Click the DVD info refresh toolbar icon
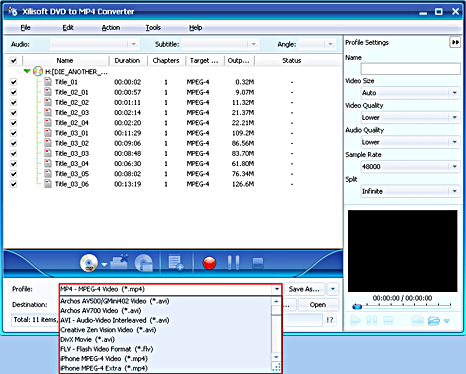466x374 pixels. tap(144, 263)
